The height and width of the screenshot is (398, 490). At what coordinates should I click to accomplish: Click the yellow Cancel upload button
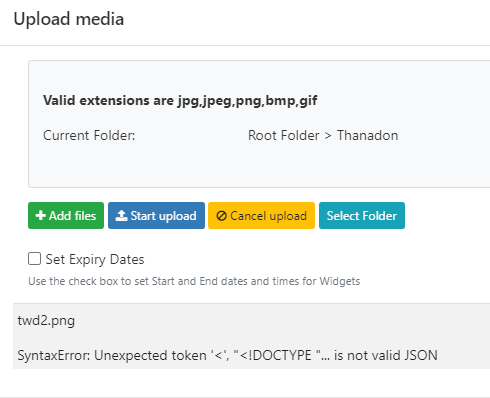[261, 215]
